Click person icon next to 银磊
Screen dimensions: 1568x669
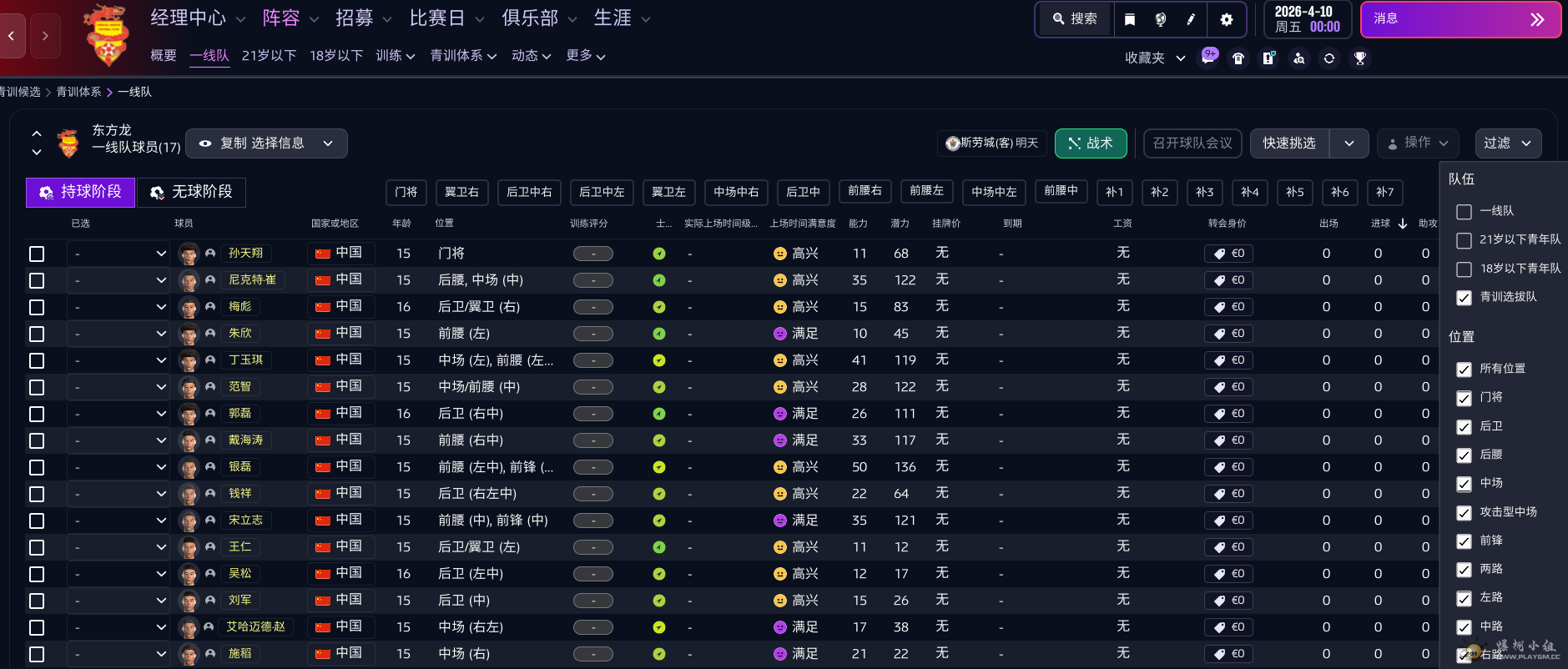210,466
